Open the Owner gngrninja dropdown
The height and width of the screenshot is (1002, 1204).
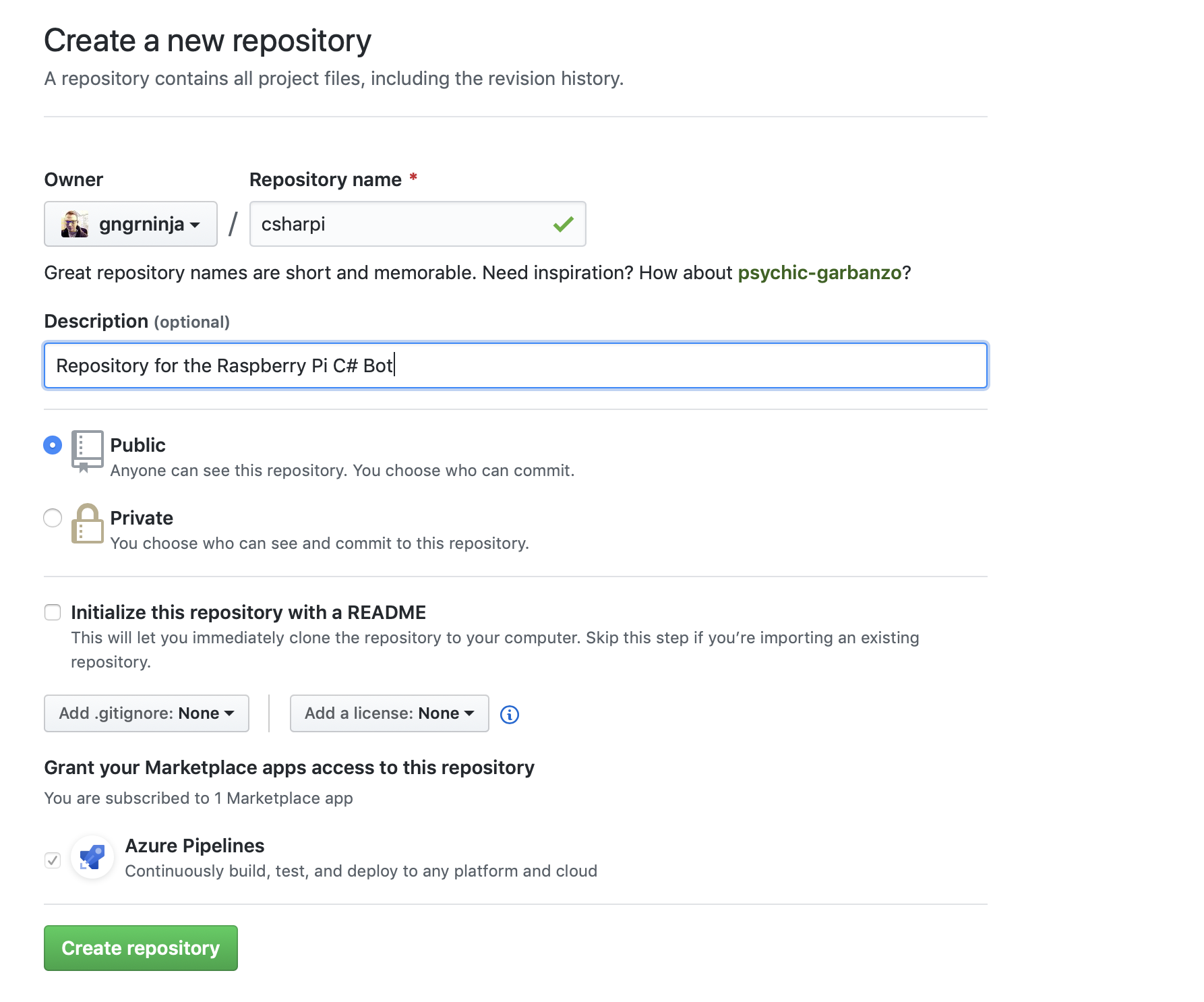point(131,224)
